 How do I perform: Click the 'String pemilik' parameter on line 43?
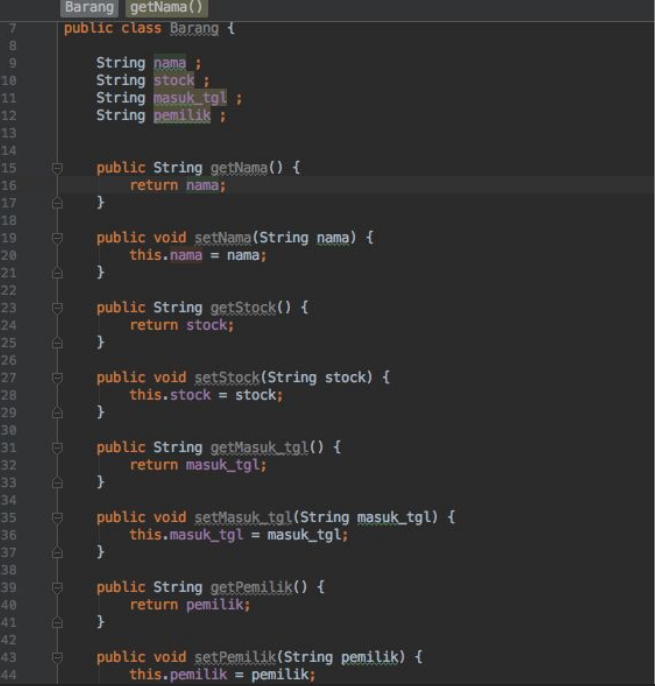pyautogui.click(x=341, y=658)
